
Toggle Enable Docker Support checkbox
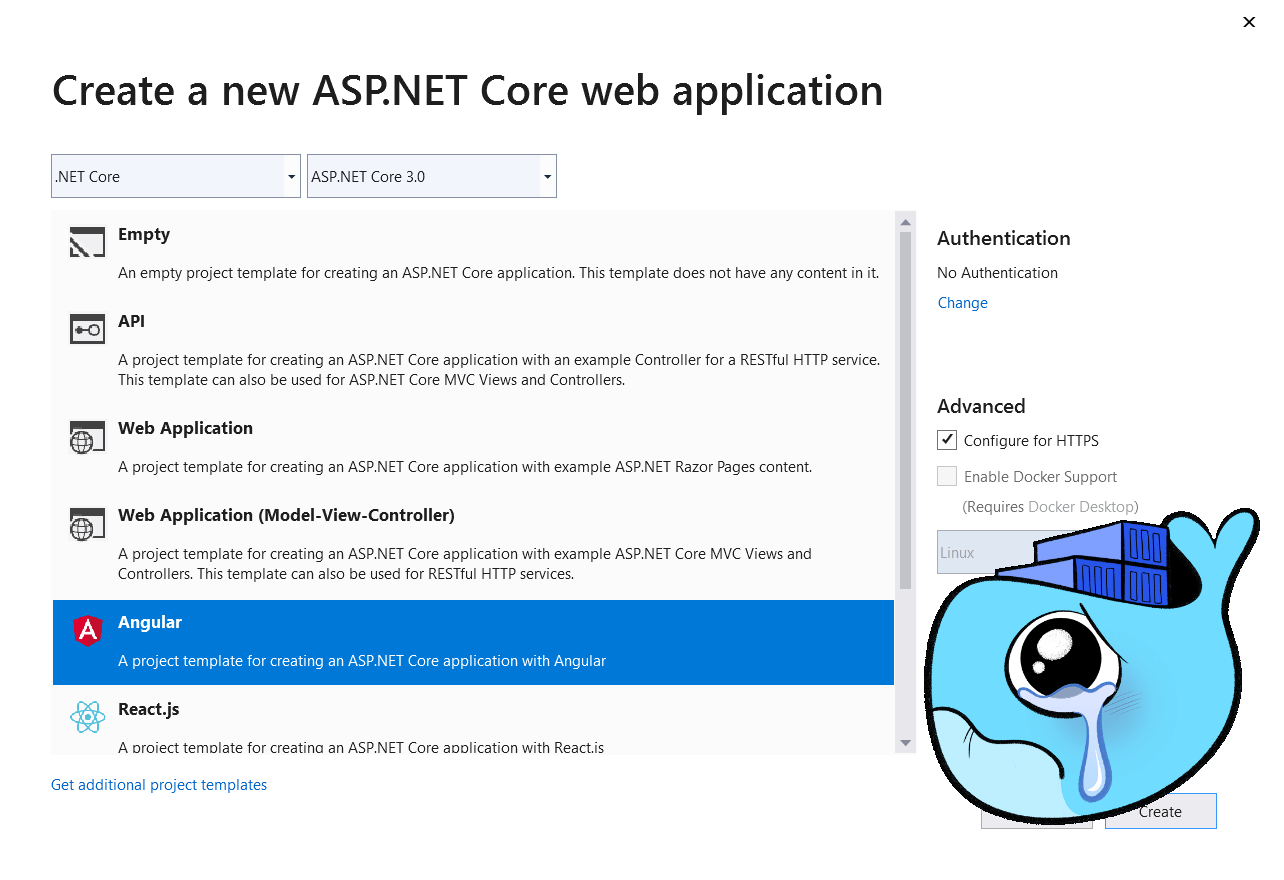click(x=947, y=476)
